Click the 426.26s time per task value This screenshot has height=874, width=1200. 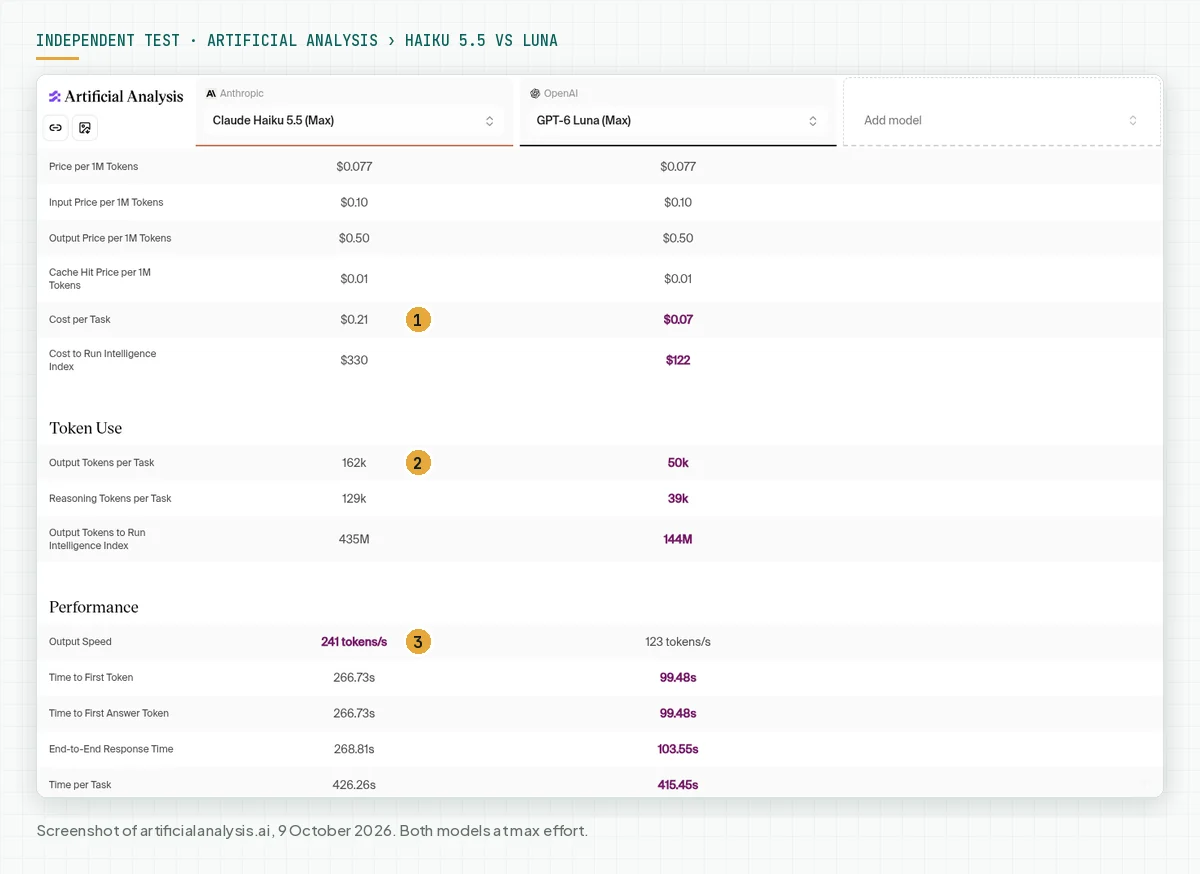(354, 786)
